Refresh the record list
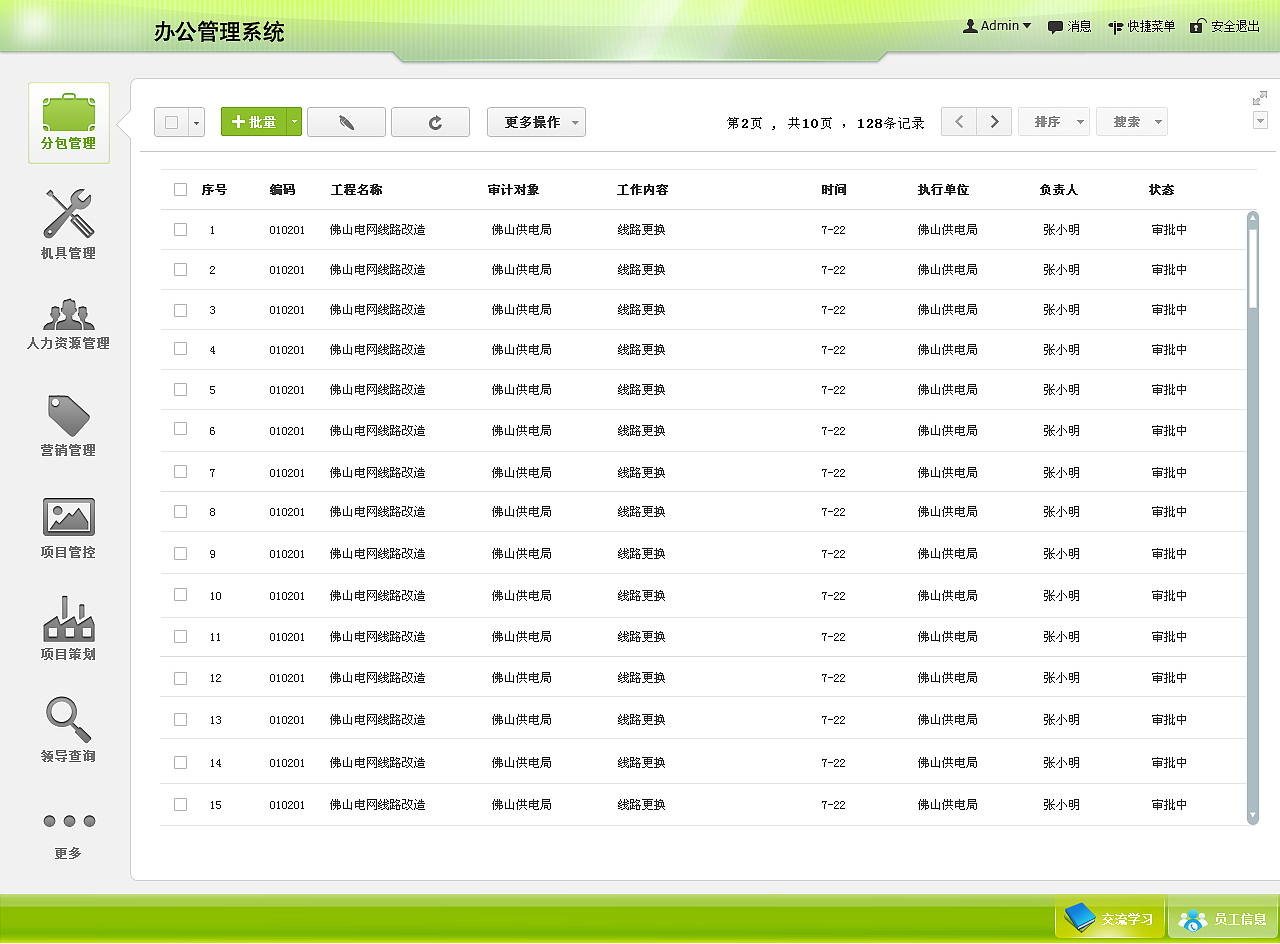 pyautogui.click(x=430, y=121)
